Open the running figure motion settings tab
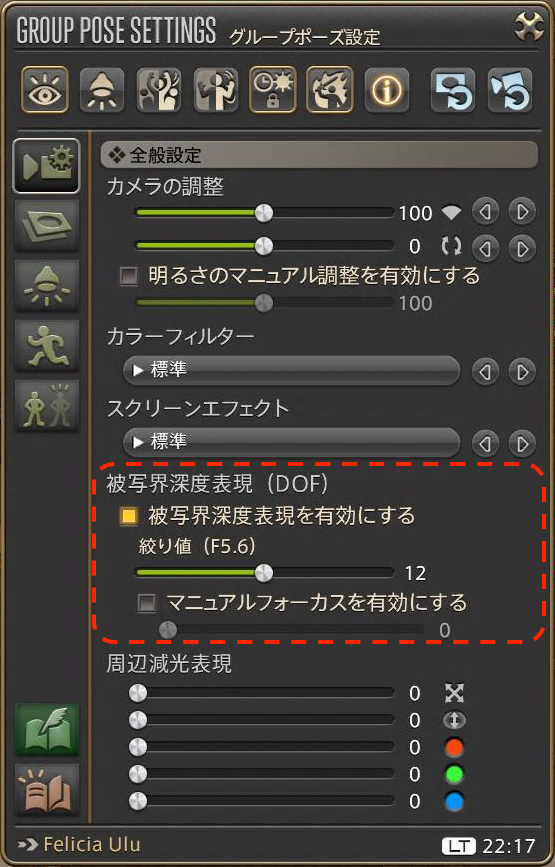The width and height of the screenshot is (555, 867). tap(47, 345)
